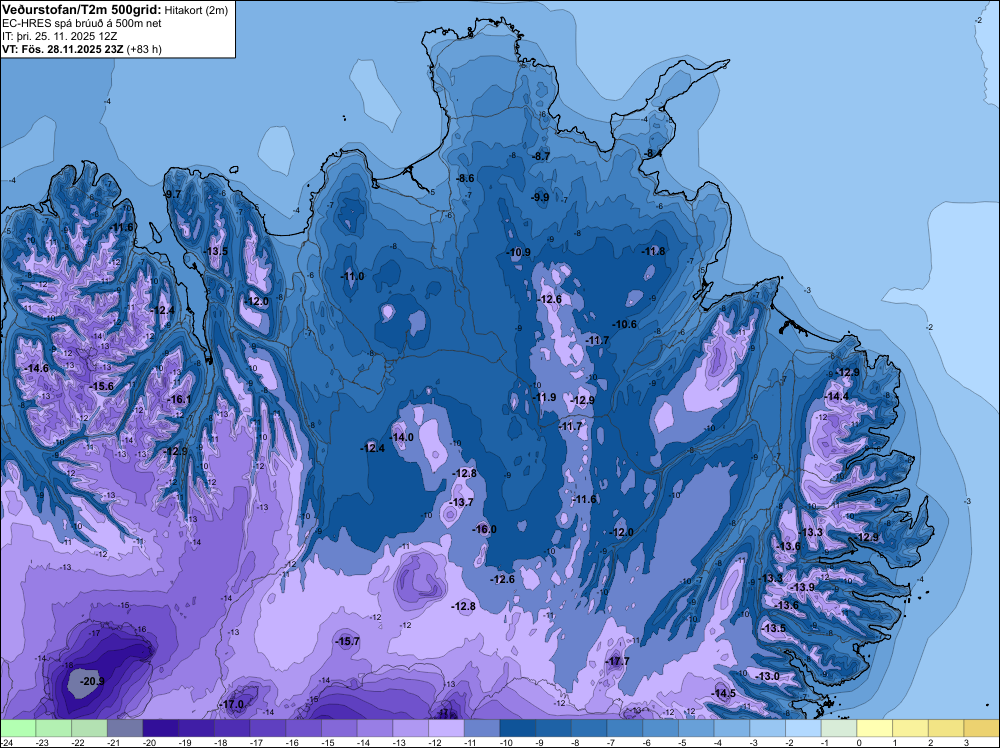Viewport: 1000px width, 748px height.
Task: Click the light green -24 legend swatch
Action: point(18,728)
